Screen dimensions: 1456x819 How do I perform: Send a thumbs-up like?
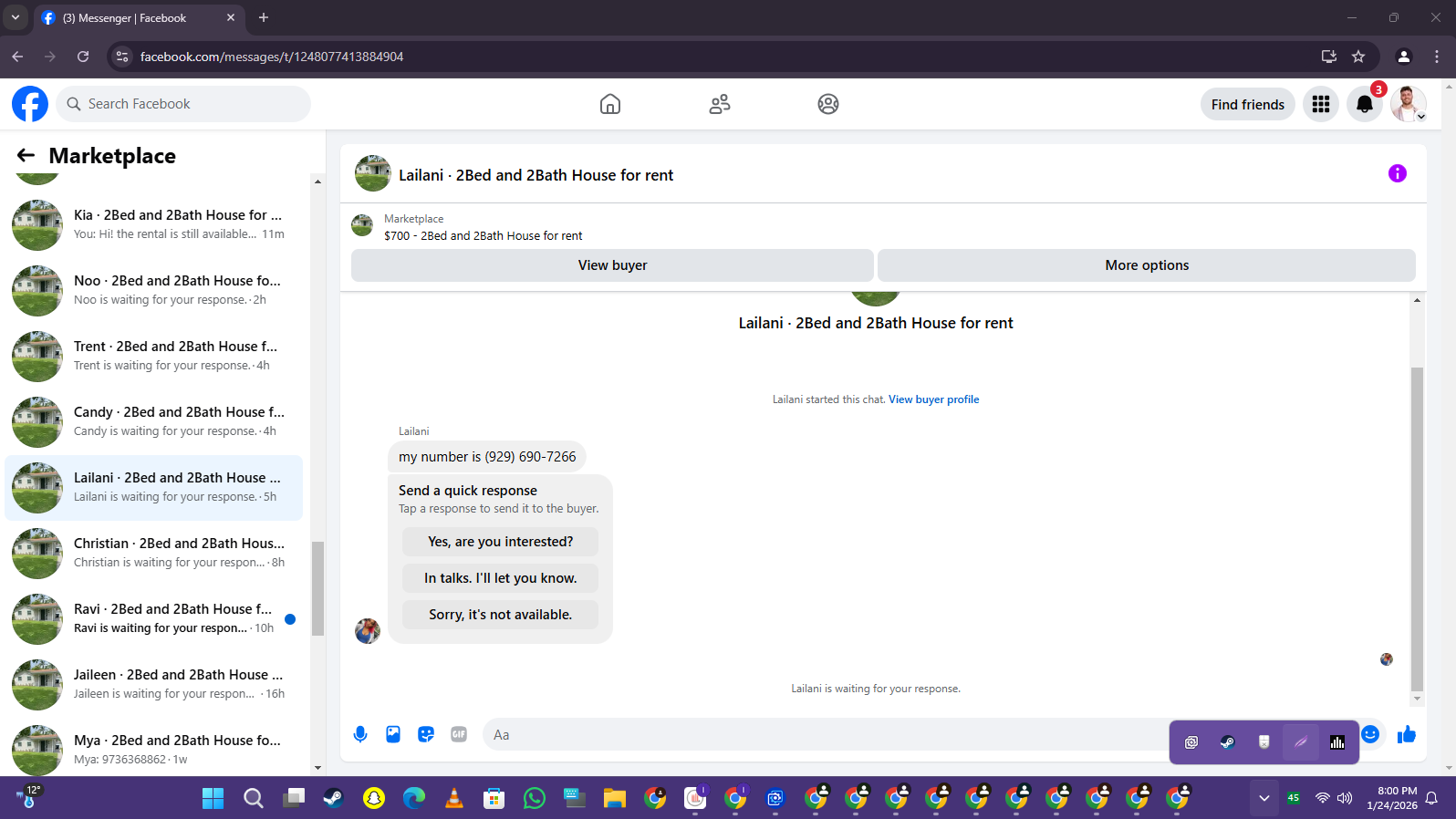point(1407,734)
